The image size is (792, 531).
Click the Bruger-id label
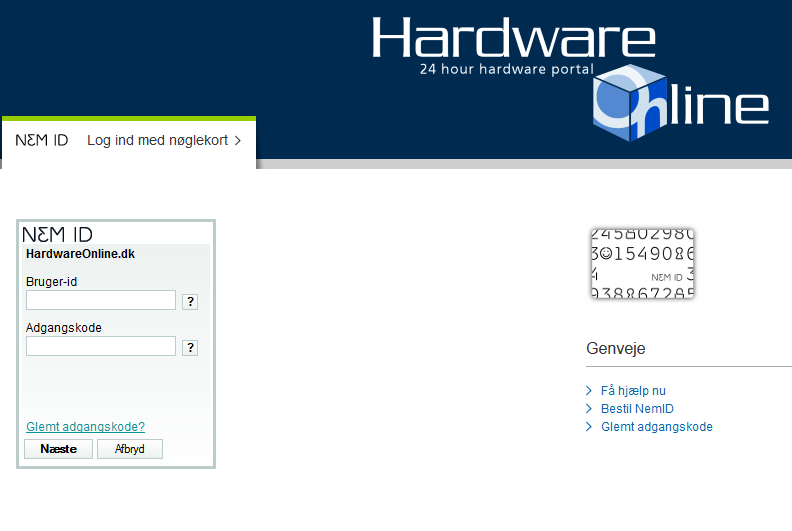tap(52, 281)
